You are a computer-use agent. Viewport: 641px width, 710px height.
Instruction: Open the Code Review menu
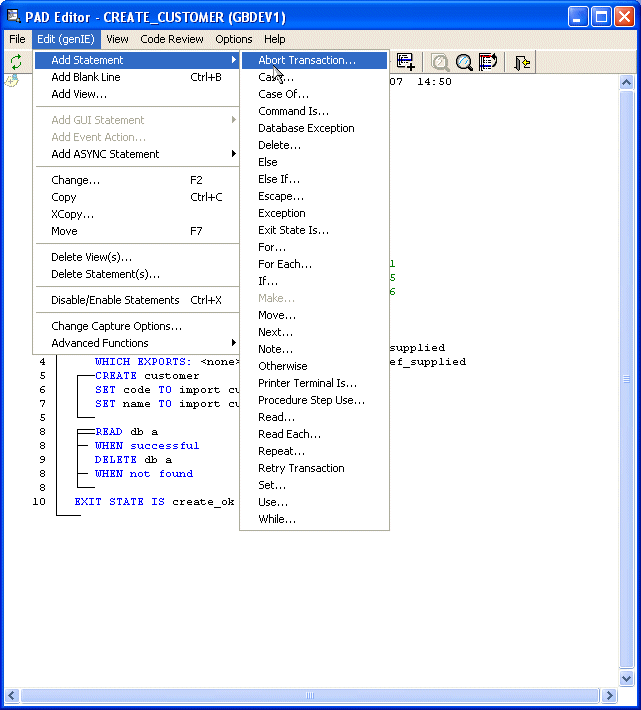coord(172,39)
